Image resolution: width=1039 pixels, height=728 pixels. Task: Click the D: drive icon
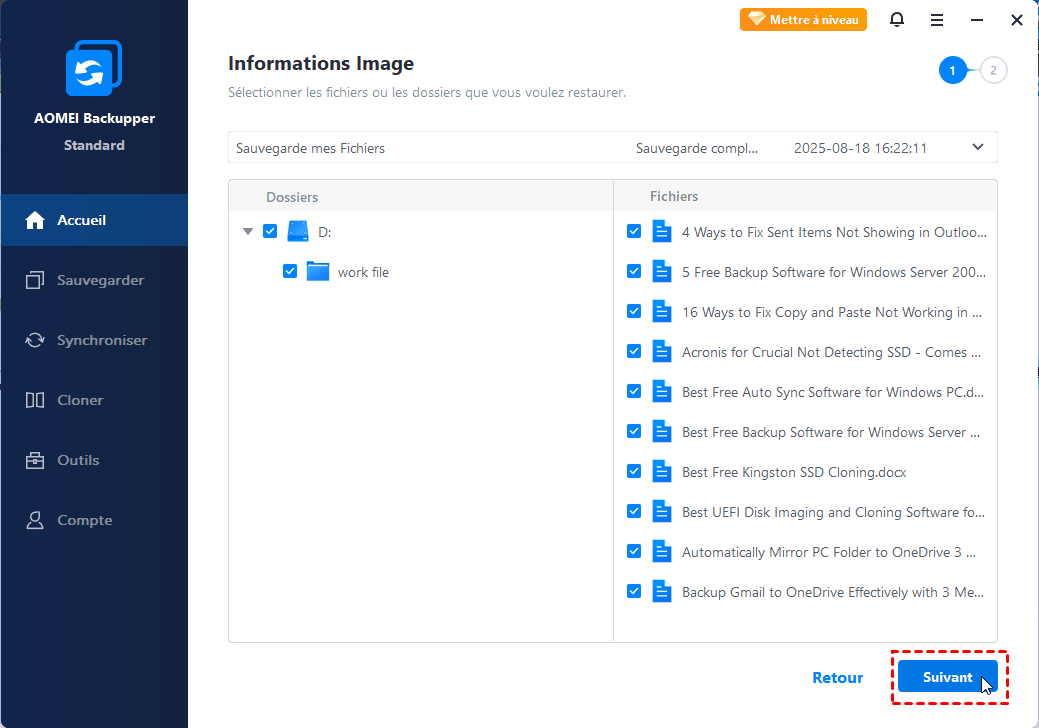pos(298,232)
